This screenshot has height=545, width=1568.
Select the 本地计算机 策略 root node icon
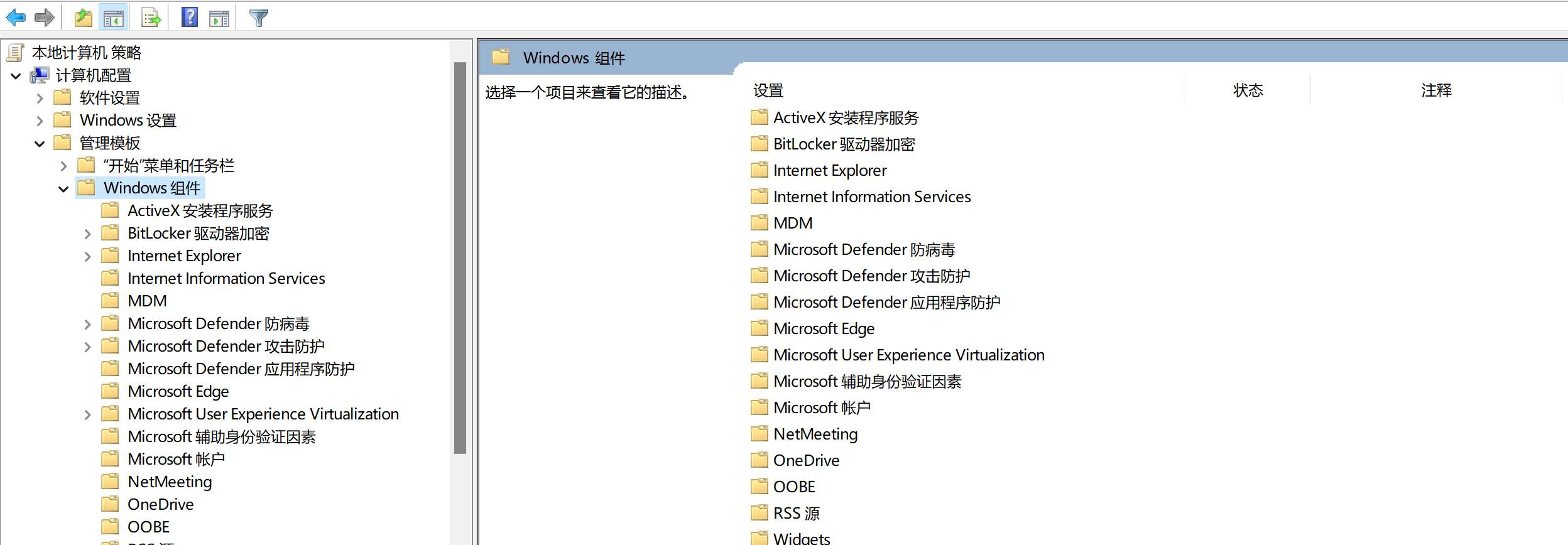pos(16,53)
